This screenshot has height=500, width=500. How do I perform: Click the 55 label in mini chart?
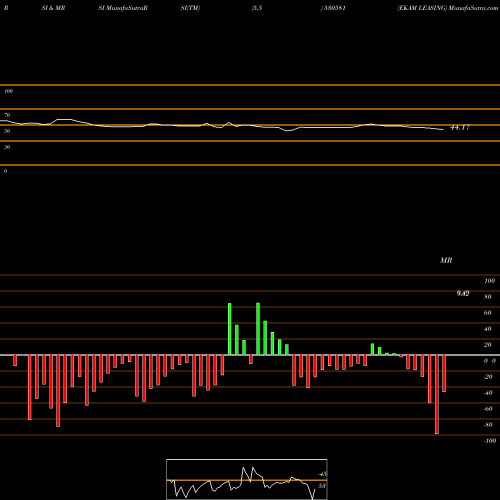tap(322, 486)
